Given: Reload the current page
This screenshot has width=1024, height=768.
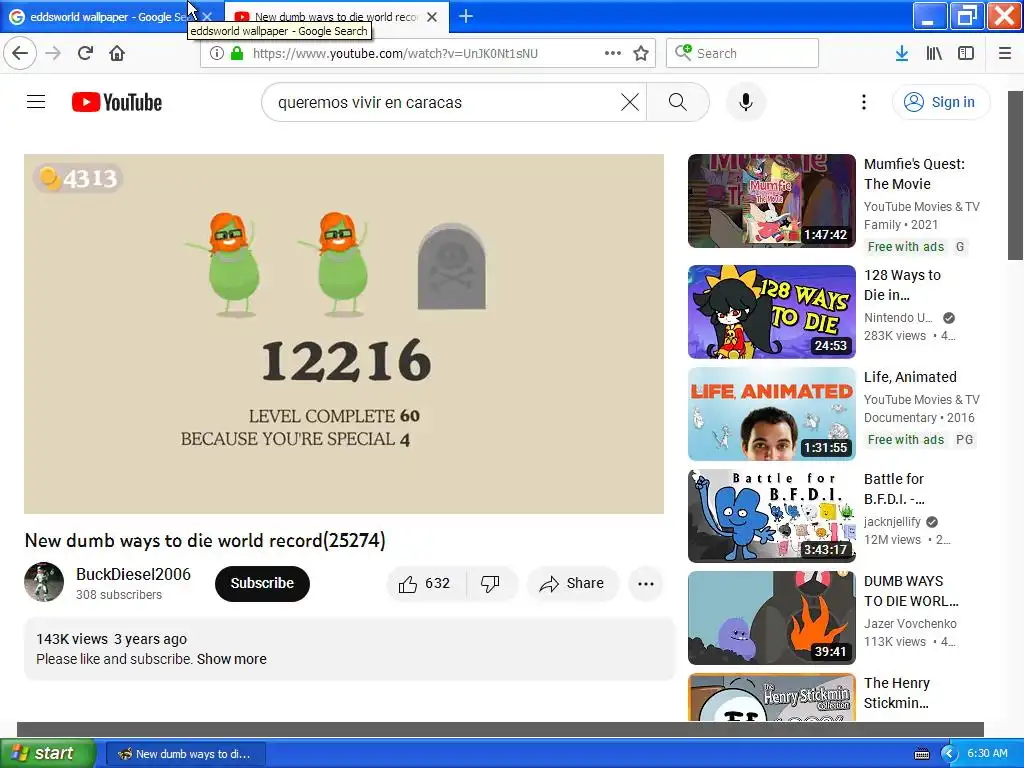Looking at the screenshot, I should [86, 53].
